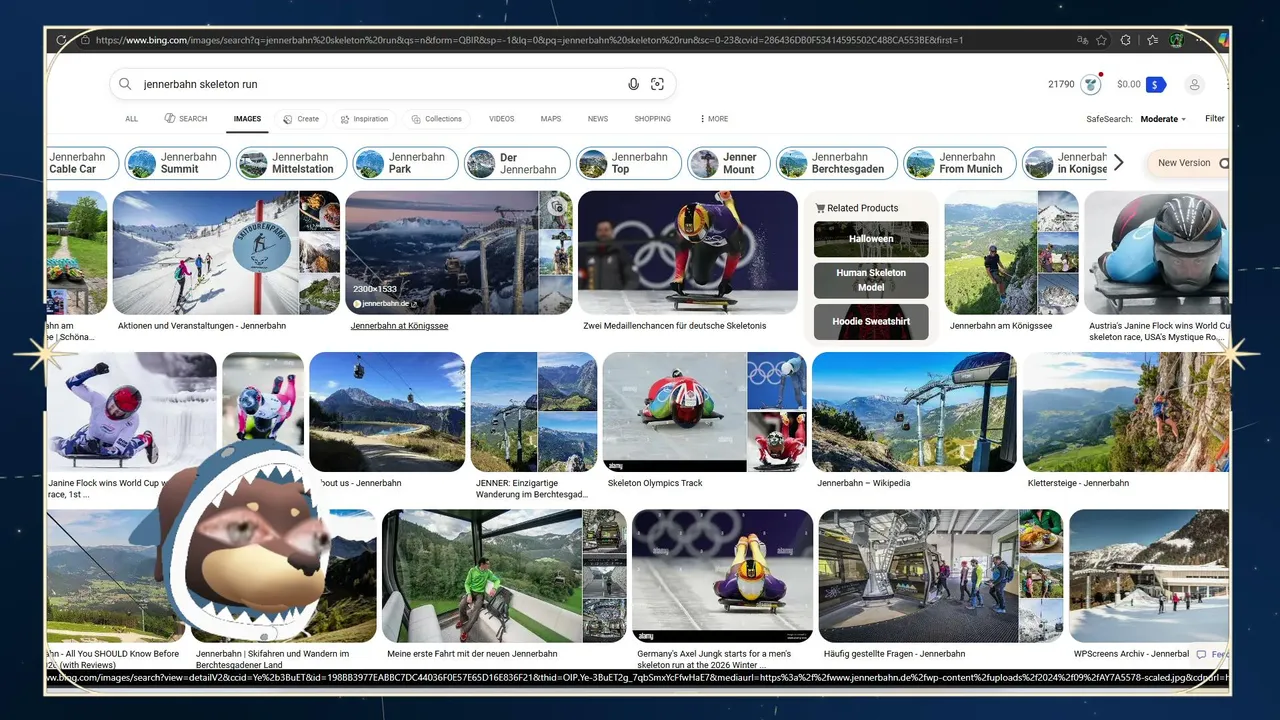
Task: Switch to the VIDEOS tab
Action: [x=501, y=119]
